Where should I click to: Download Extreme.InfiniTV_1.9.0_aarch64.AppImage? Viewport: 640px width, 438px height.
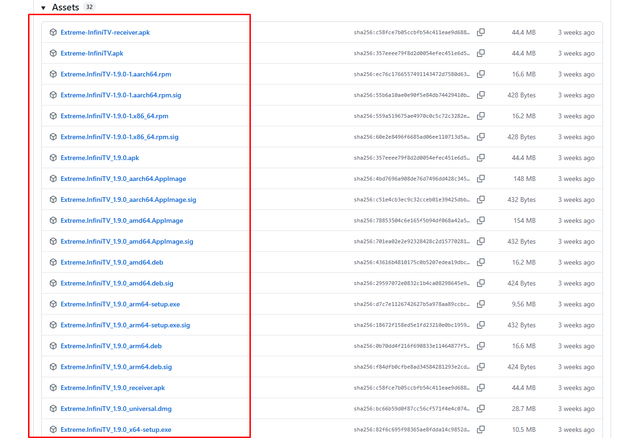(123, 178)
